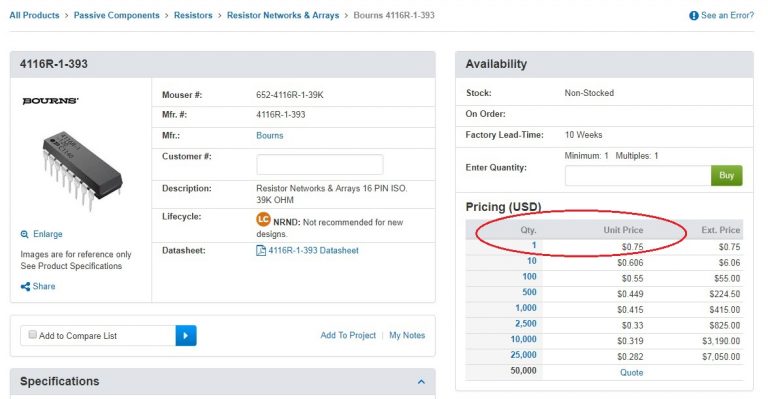Click the $0.606 unit price
The height and width of the screenshot is (399, 768).
click(x=630, y=263)
